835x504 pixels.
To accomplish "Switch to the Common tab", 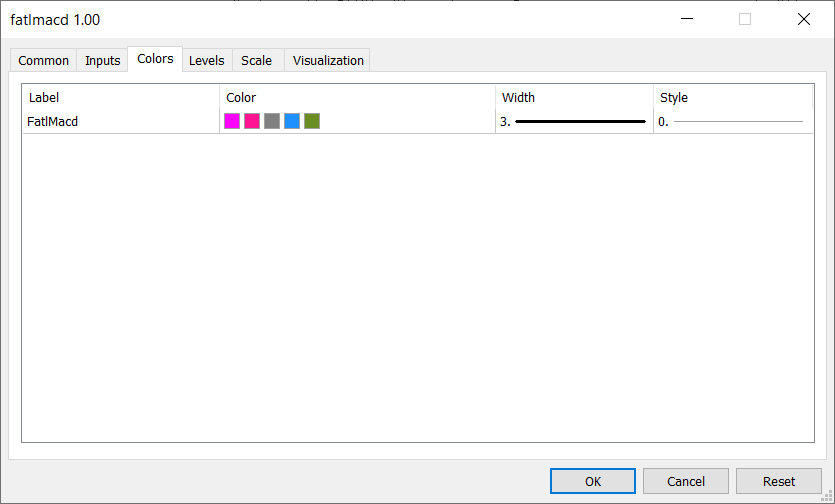I will pos(44,60).
